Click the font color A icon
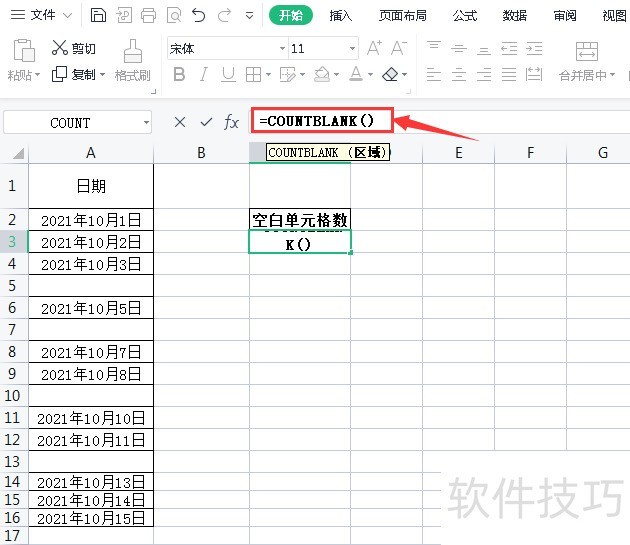 click(356, 74)
